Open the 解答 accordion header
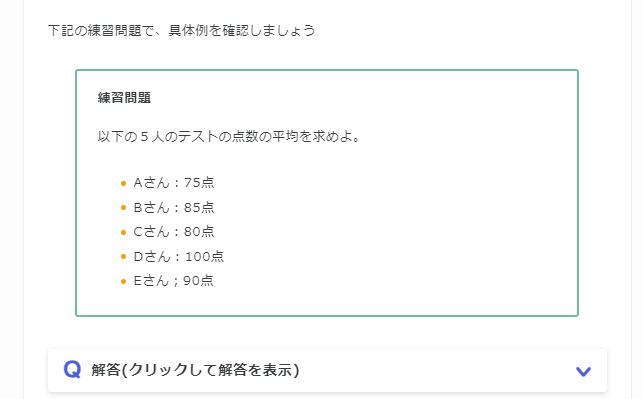643x399 pixels. [x=327, y=370]
